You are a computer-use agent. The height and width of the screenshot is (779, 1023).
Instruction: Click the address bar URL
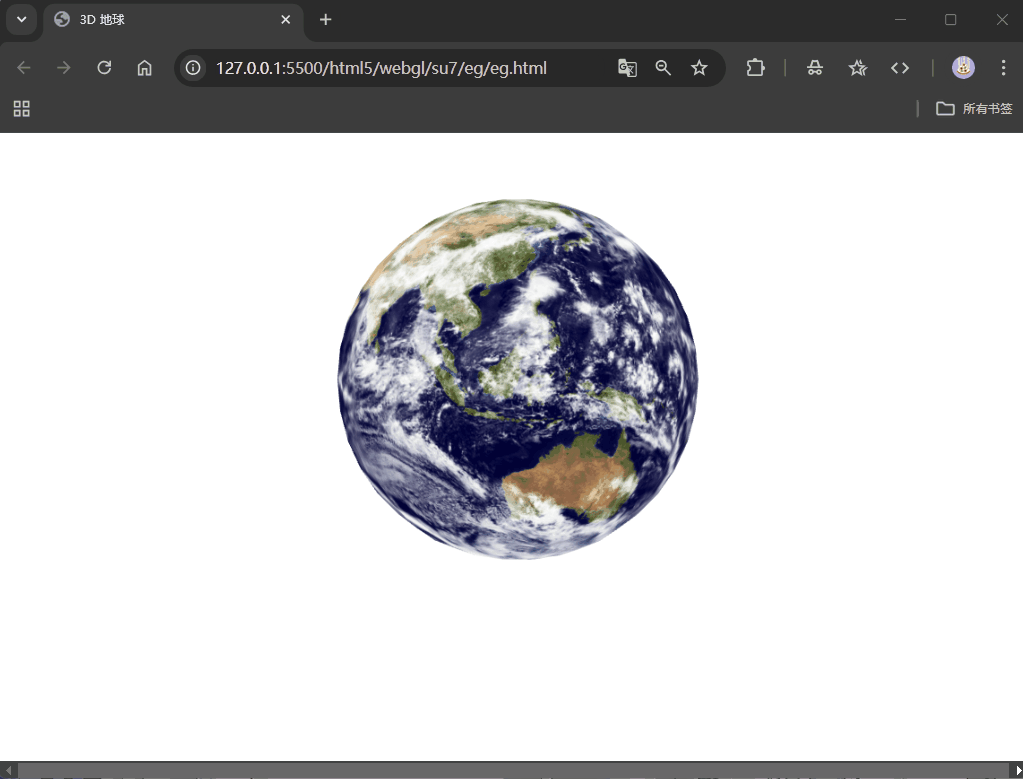380,68
